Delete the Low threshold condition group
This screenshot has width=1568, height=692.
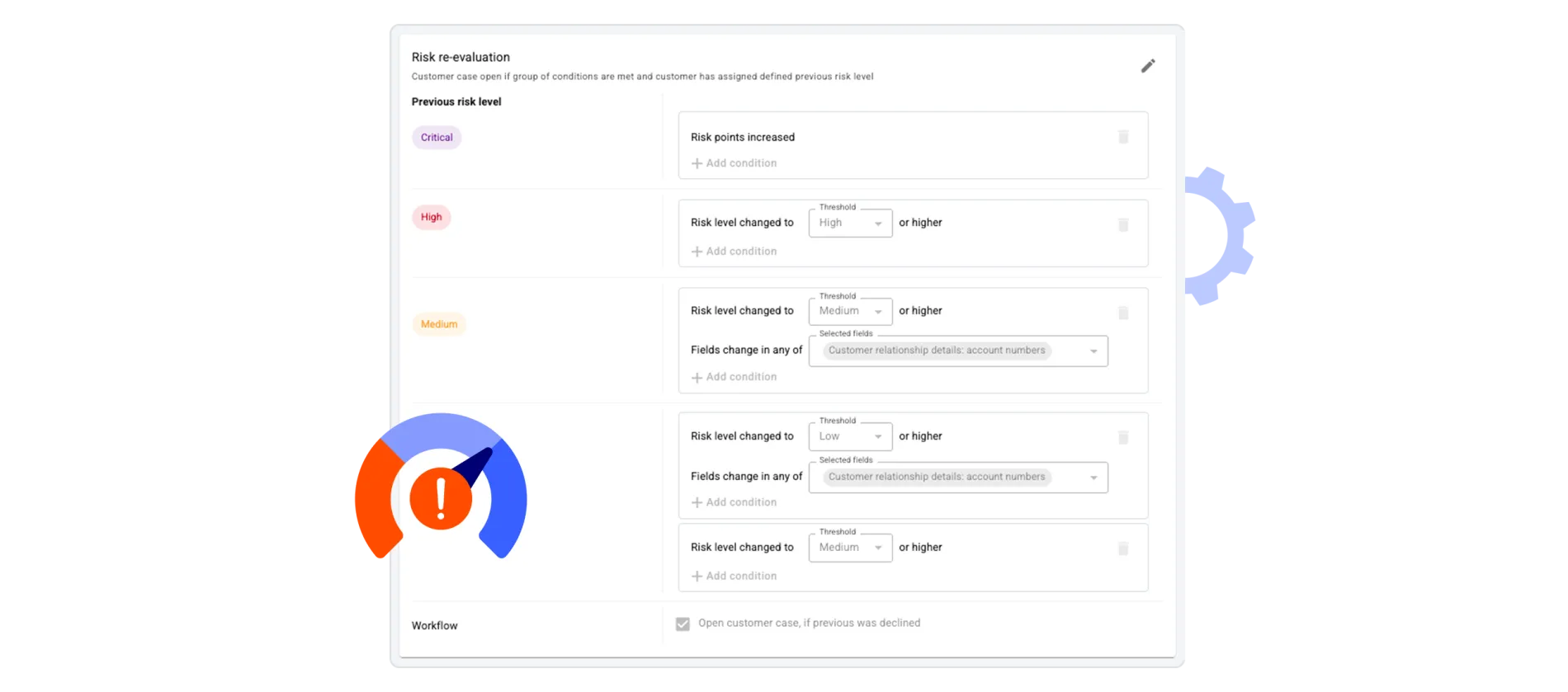(x=1123, y=437)
